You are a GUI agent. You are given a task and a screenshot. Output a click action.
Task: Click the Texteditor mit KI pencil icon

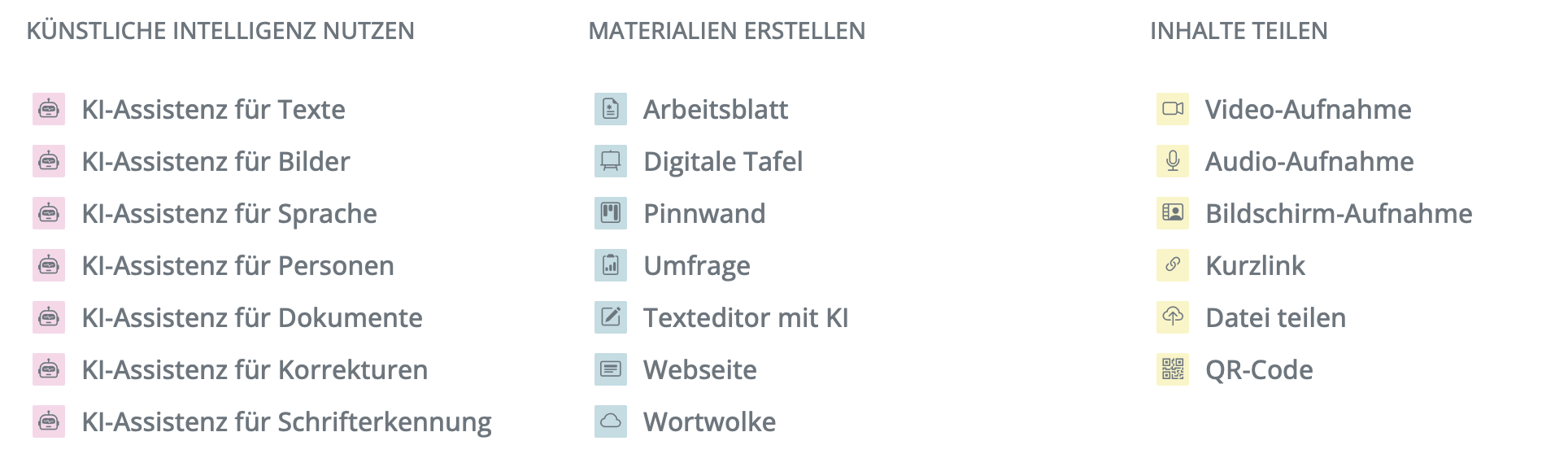(x=611, y=317)
